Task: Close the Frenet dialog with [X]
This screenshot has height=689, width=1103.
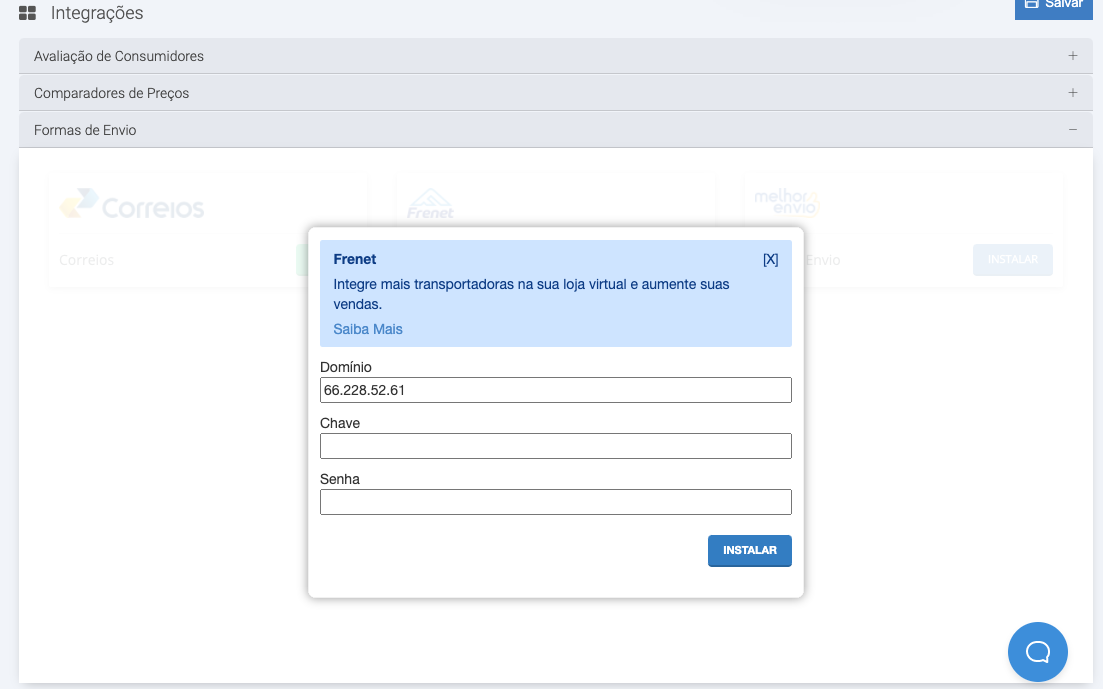Action: click(x=770, y=260)
